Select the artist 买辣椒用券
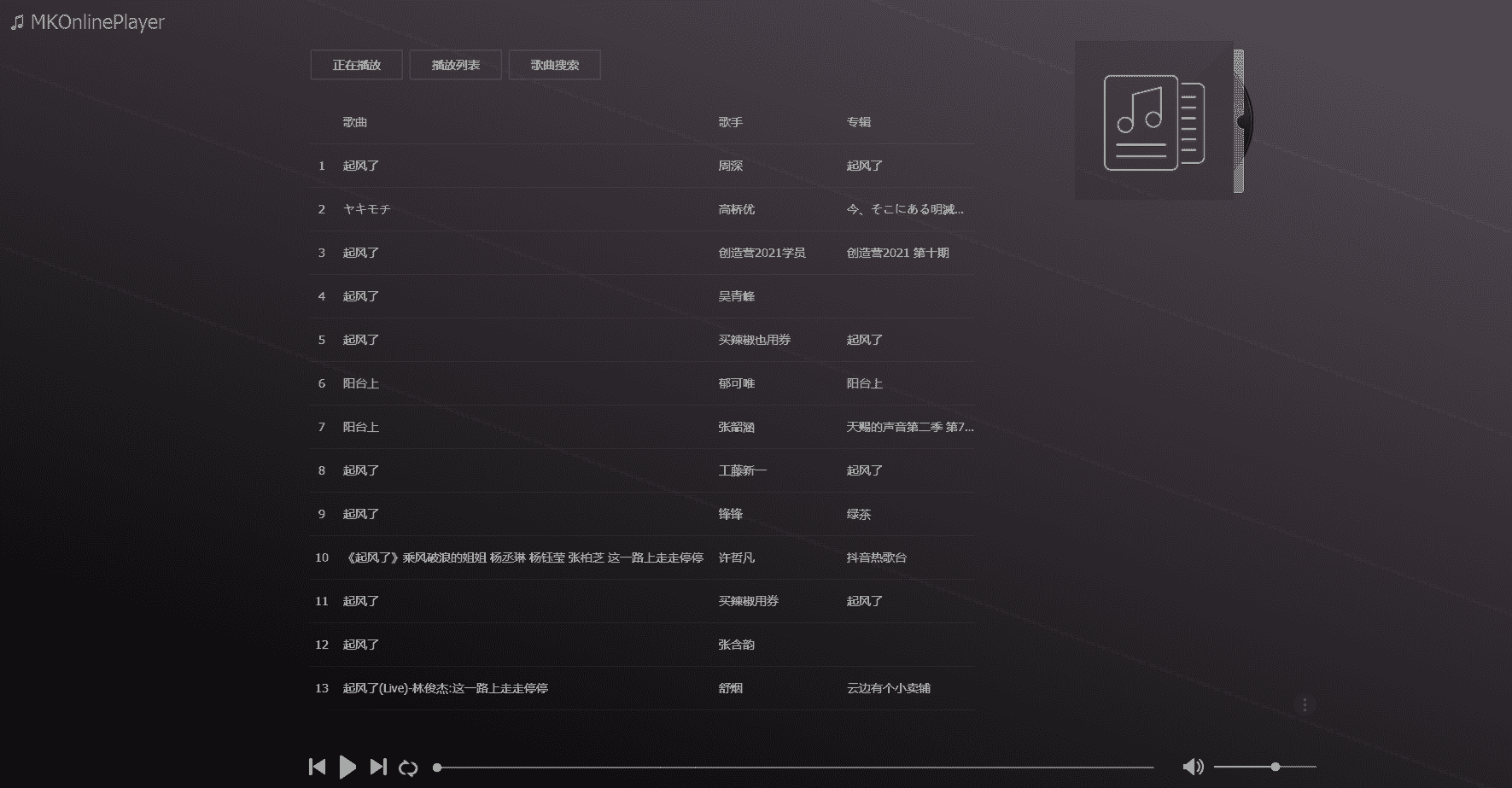 [x=748, y=601]
